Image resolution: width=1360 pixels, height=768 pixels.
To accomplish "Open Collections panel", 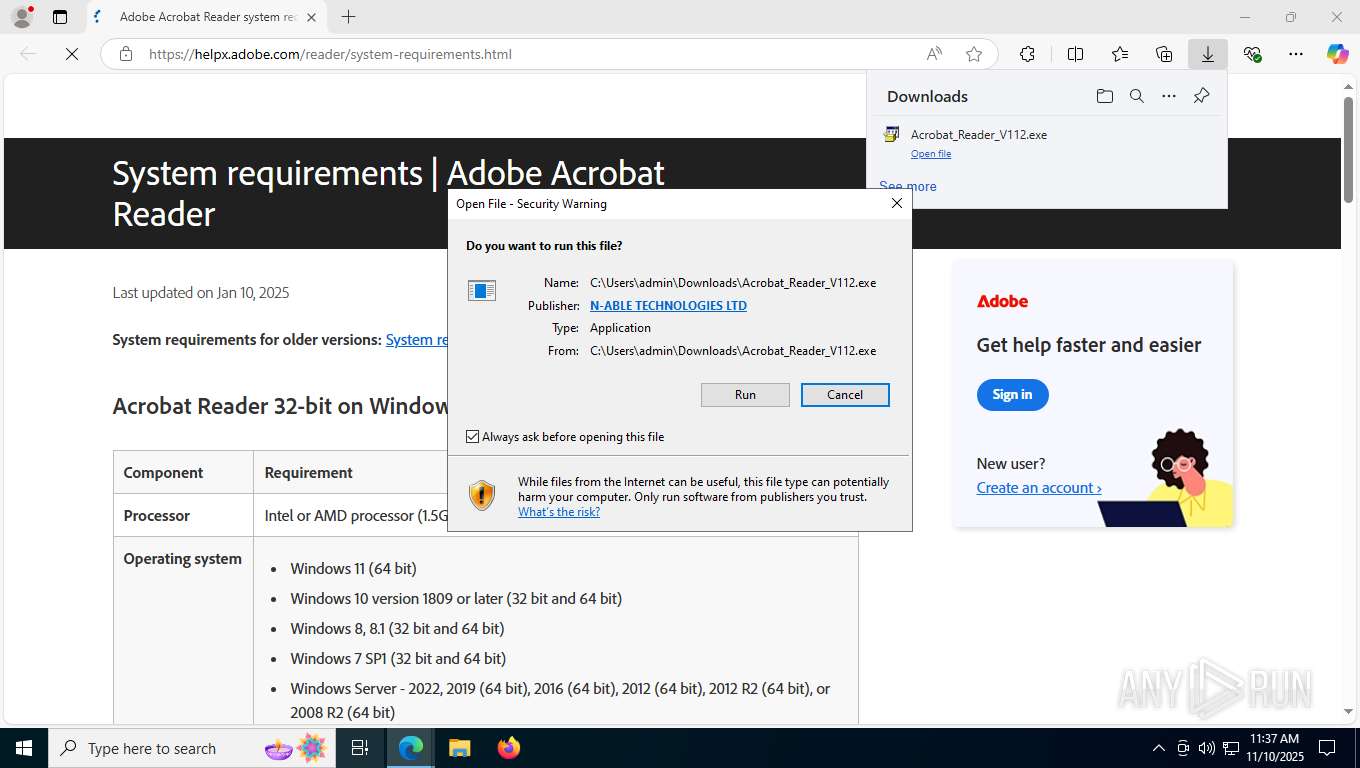I will point(1164,54).
